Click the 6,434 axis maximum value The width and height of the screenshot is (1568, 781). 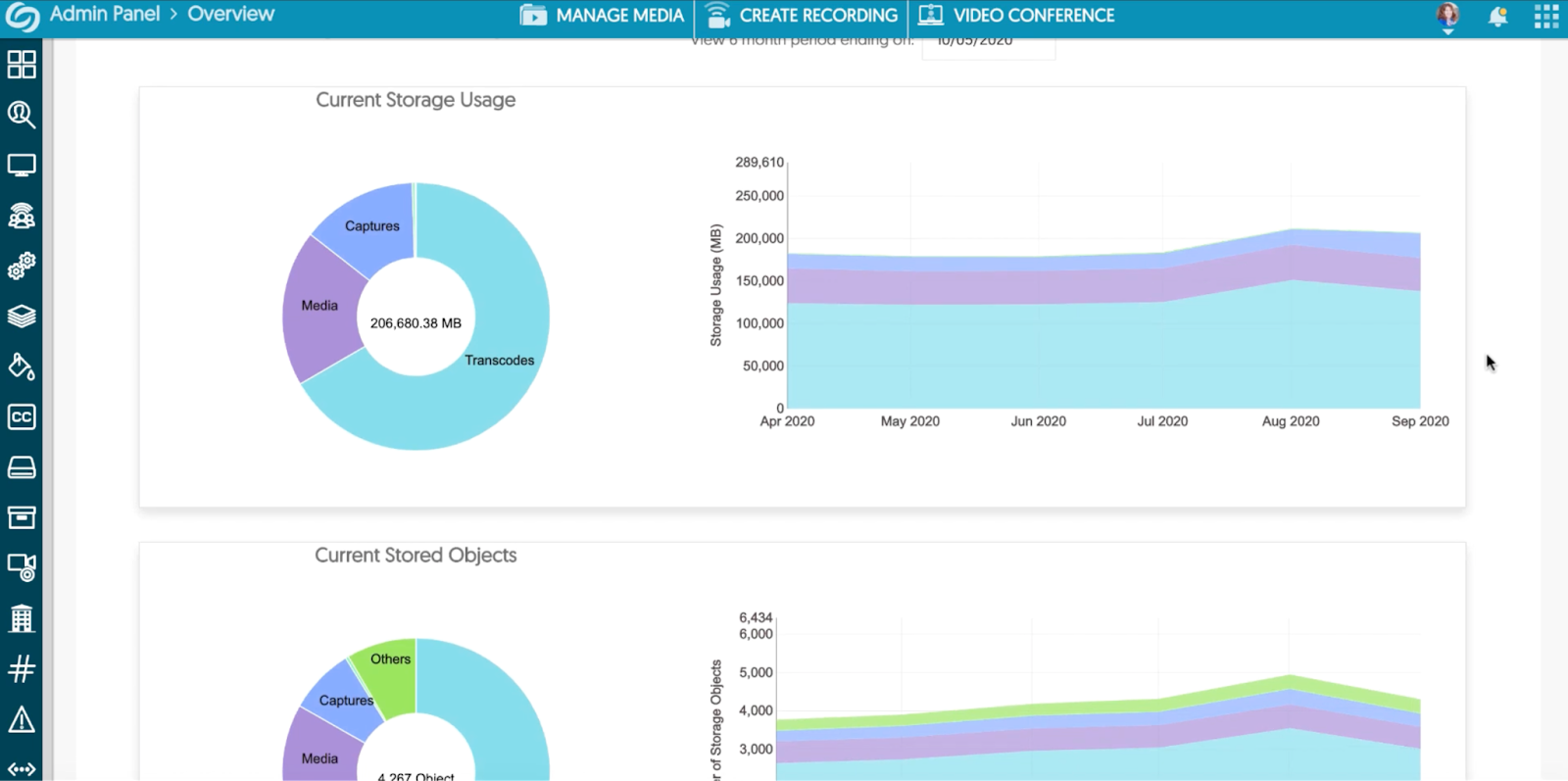[x=756, y=617]
